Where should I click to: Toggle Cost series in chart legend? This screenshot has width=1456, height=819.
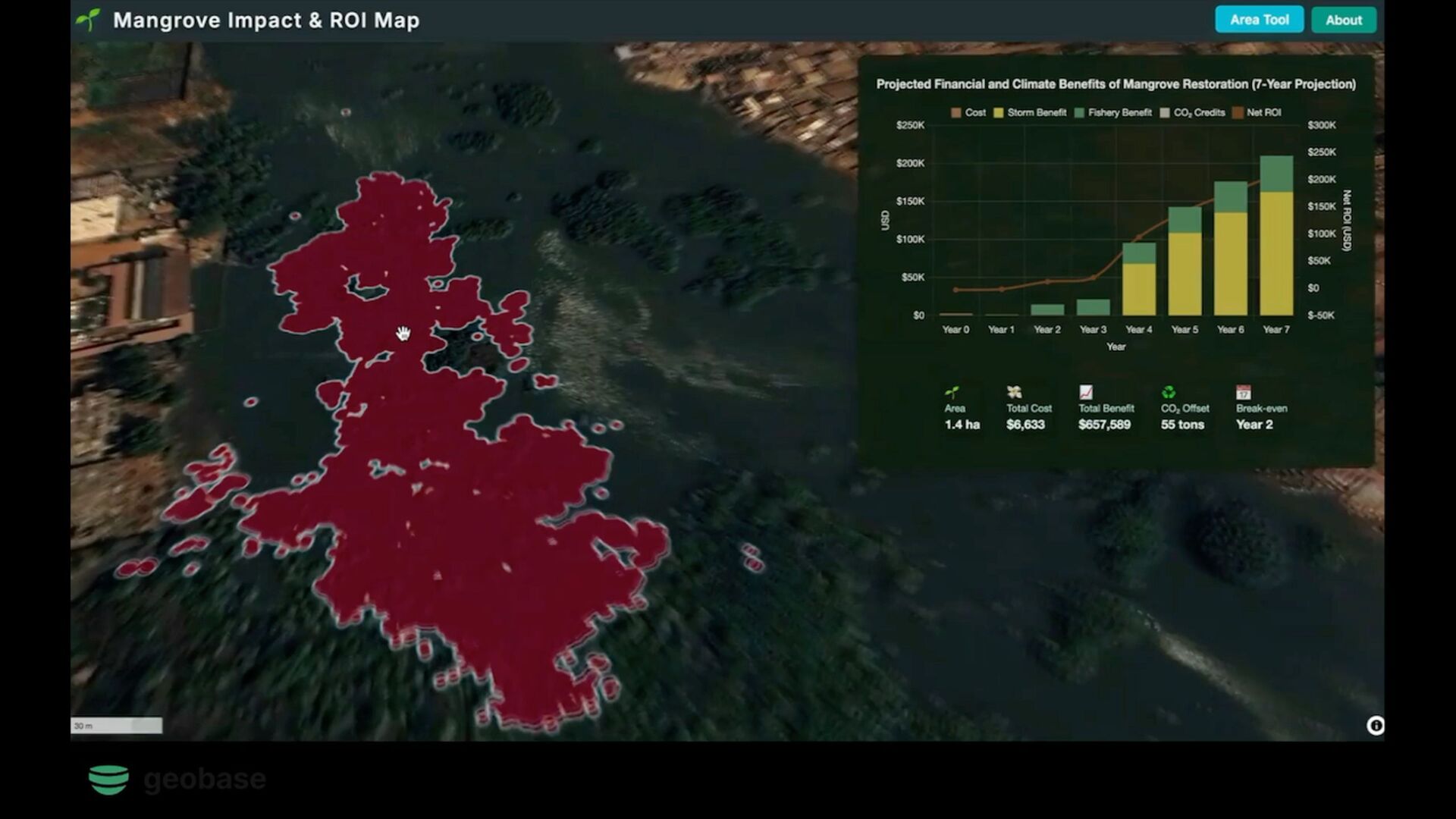pyautogui.click(x=968, y=112)
